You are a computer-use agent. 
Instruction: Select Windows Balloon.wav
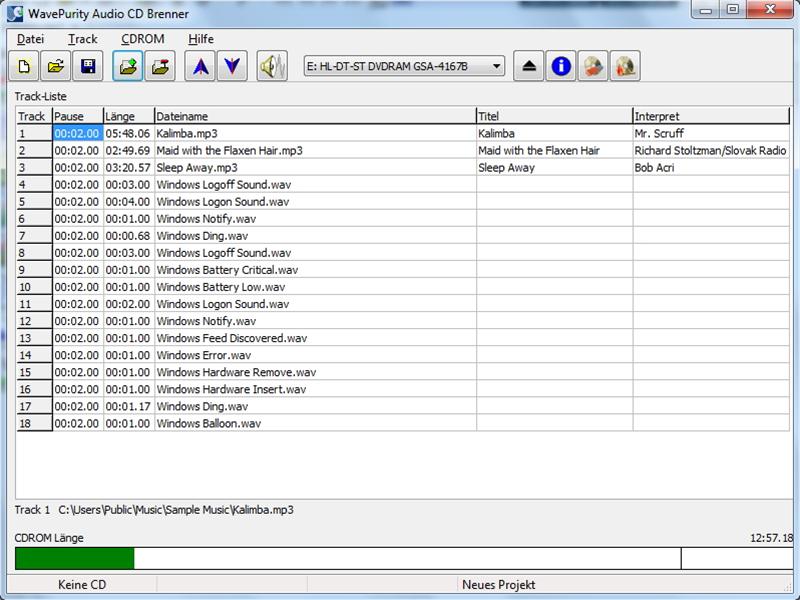click(x=209, y=423)
